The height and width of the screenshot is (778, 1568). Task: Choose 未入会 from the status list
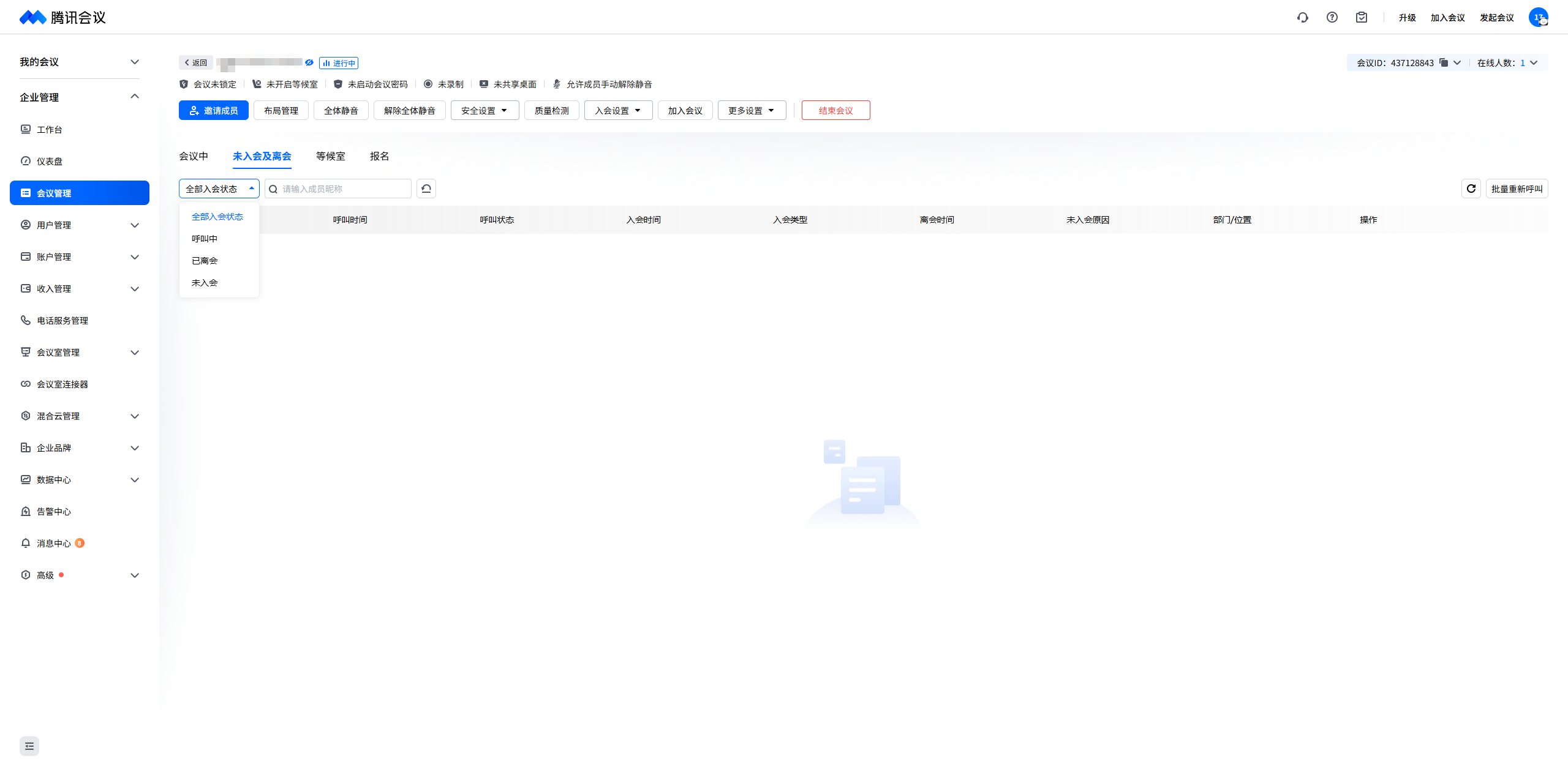[x=205, y=283]
